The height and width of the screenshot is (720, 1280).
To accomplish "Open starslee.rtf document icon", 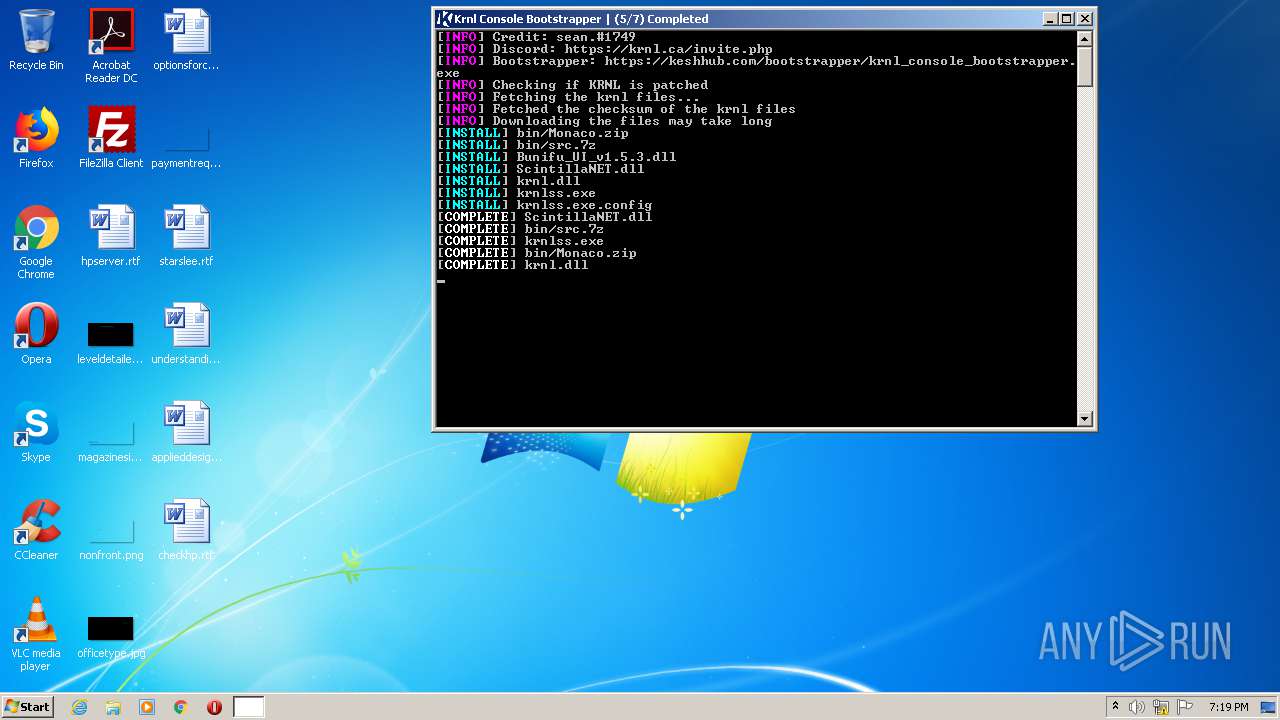I will point(186,236).
